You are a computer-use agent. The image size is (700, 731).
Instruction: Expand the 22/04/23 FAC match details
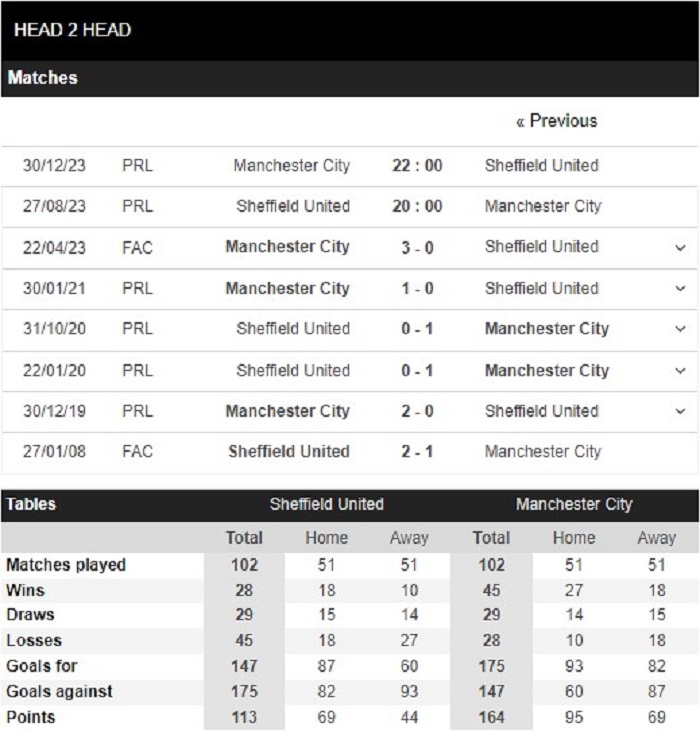pyautogui.click(x=680, y=248)
